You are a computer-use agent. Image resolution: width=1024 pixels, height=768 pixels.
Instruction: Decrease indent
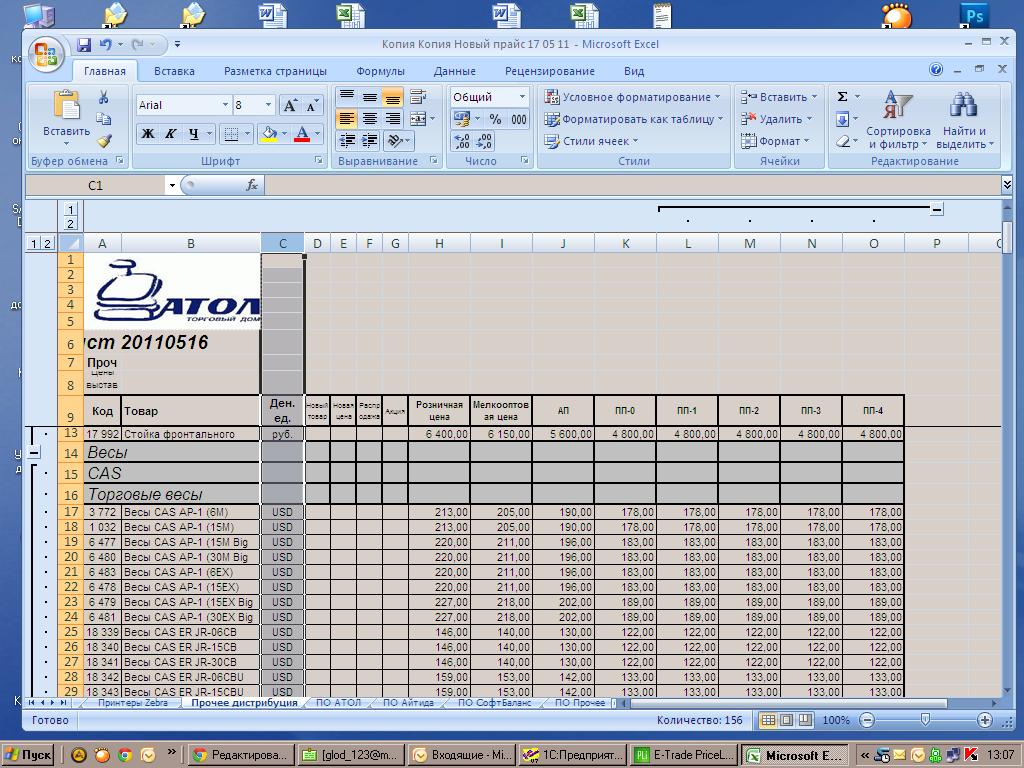(347, 140)
